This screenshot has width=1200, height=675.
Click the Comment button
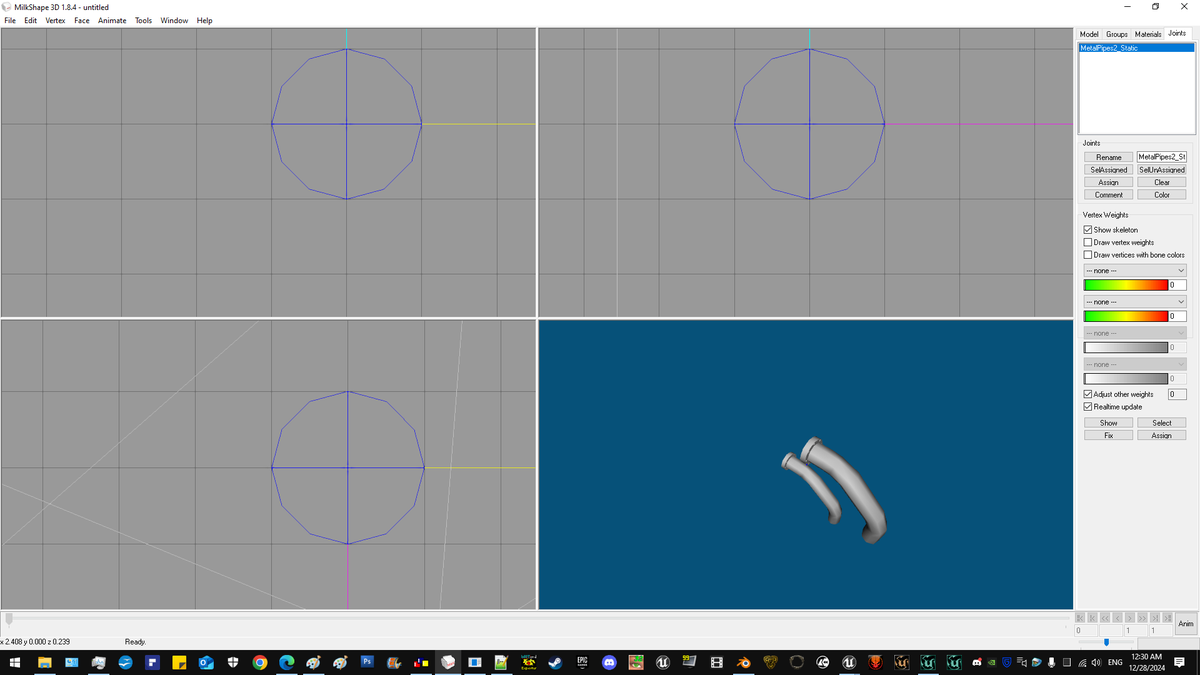pyautogui.click(x=1109, y=195)
